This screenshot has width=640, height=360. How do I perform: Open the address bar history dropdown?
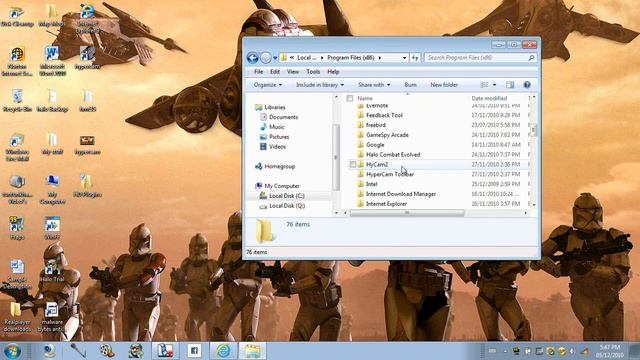pyautogui.click(x=404, y=58)
